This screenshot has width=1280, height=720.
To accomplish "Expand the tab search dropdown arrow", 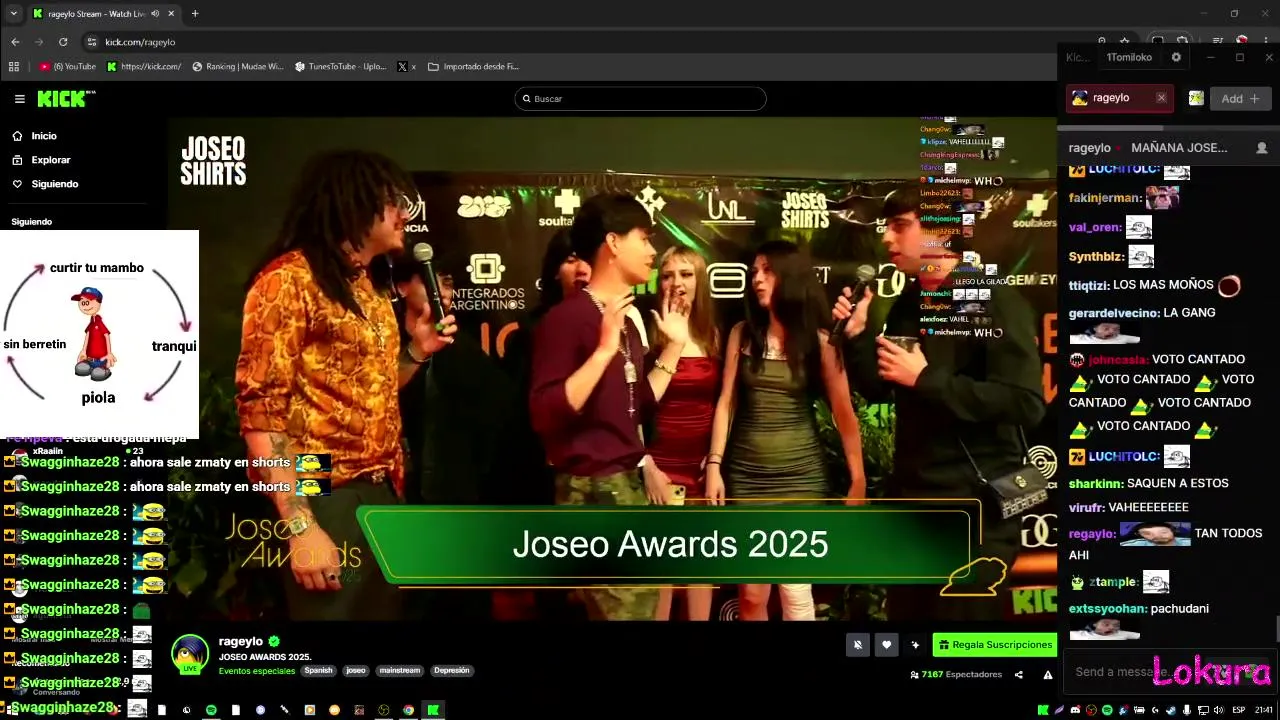I will (x=13, y=14).
